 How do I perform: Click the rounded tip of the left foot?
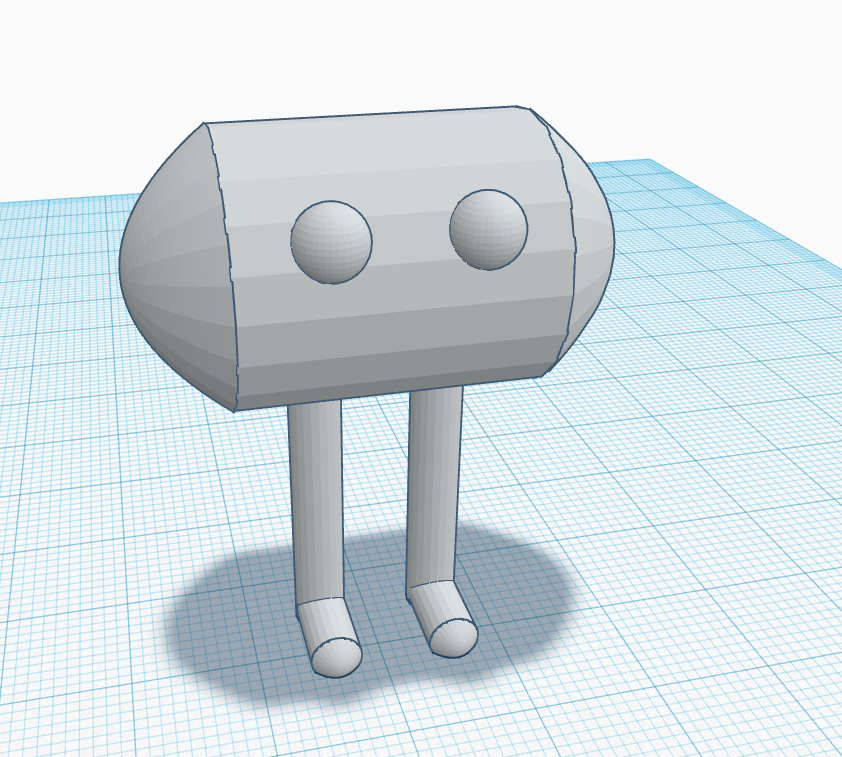[x=337, y=657]
